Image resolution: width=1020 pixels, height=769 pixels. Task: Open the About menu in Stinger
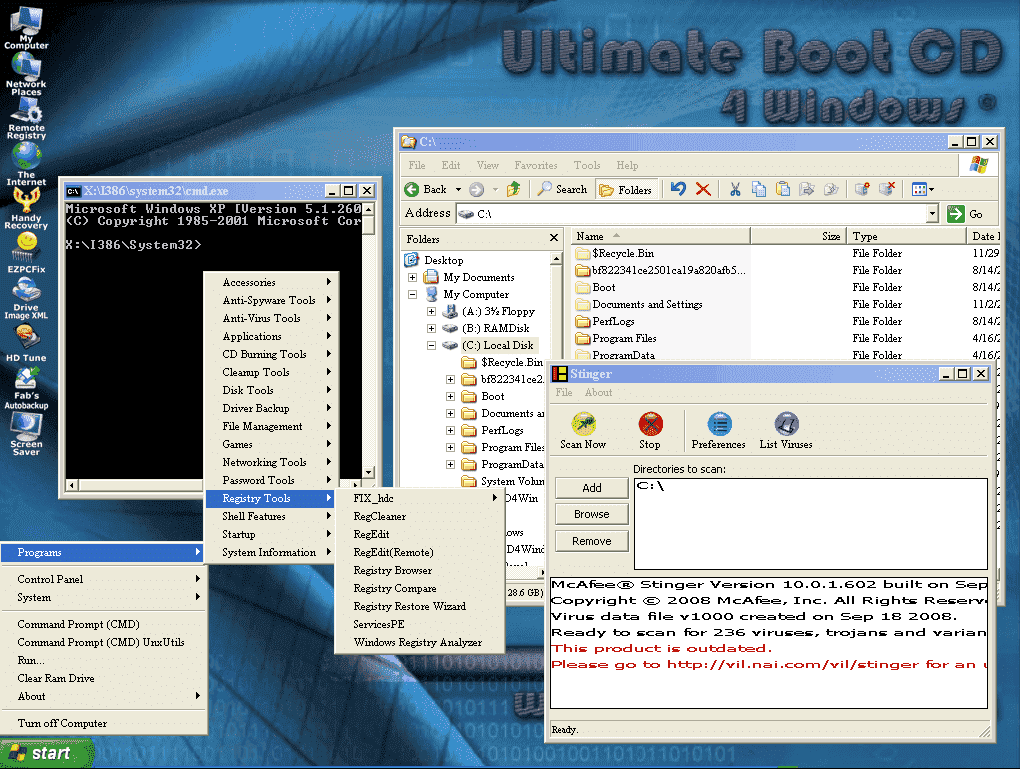point(598,392)
